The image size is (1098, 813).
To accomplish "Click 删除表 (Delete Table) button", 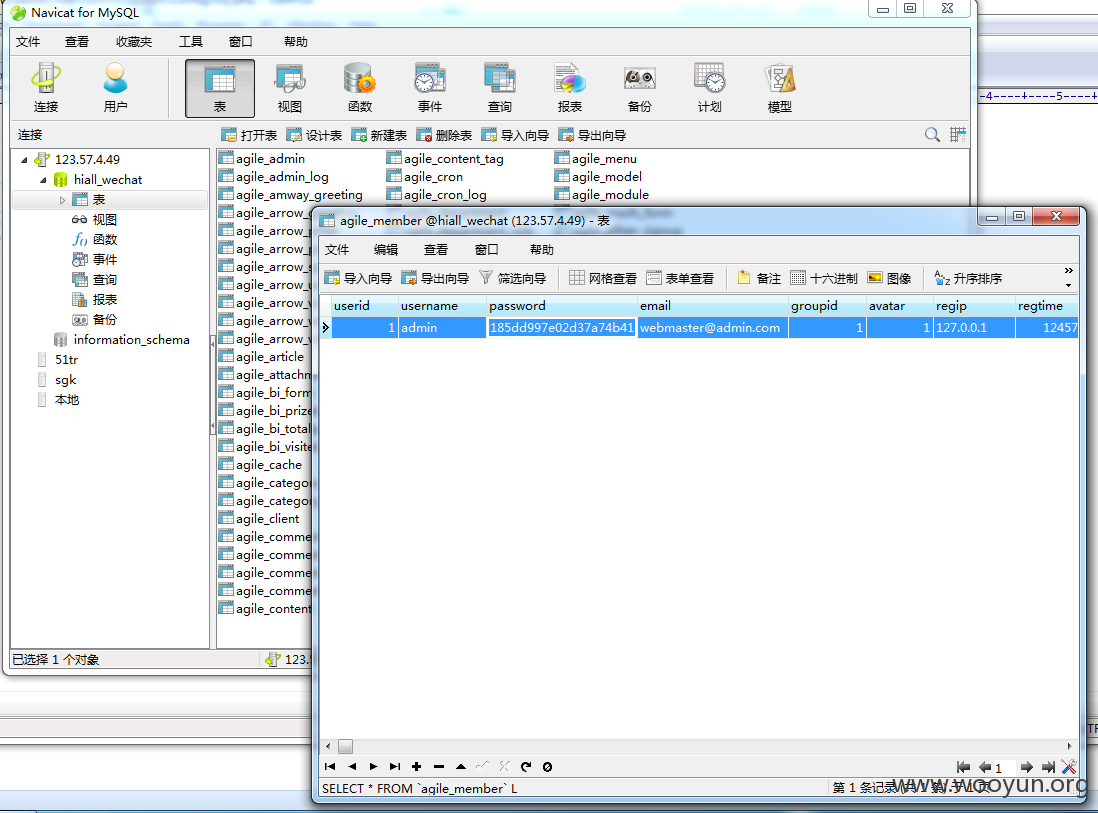I will [x=444, y=135].
